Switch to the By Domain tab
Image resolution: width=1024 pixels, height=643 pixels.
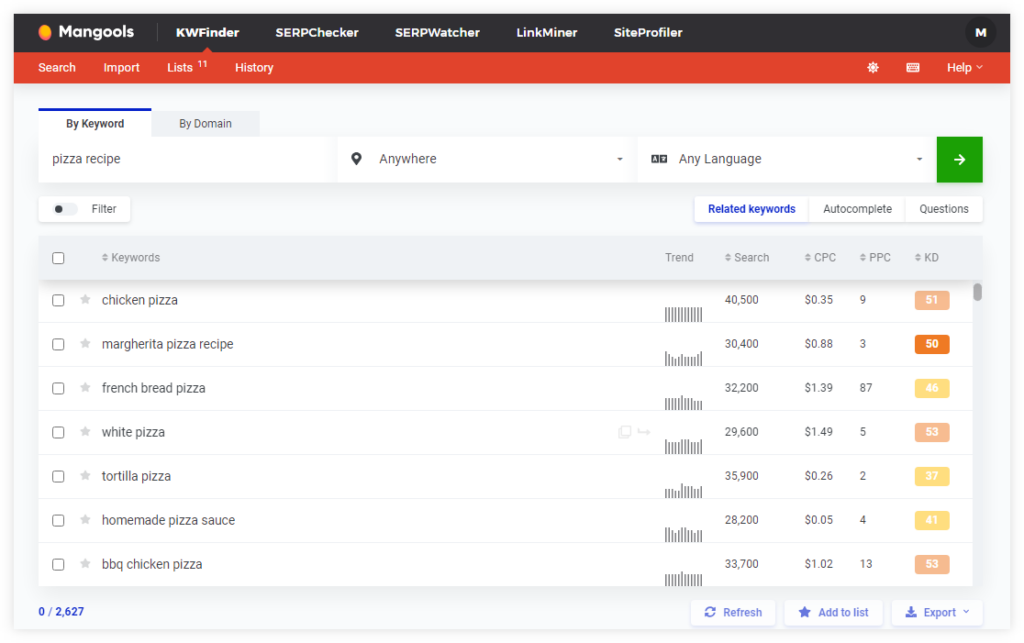click(x=205, y=123)
